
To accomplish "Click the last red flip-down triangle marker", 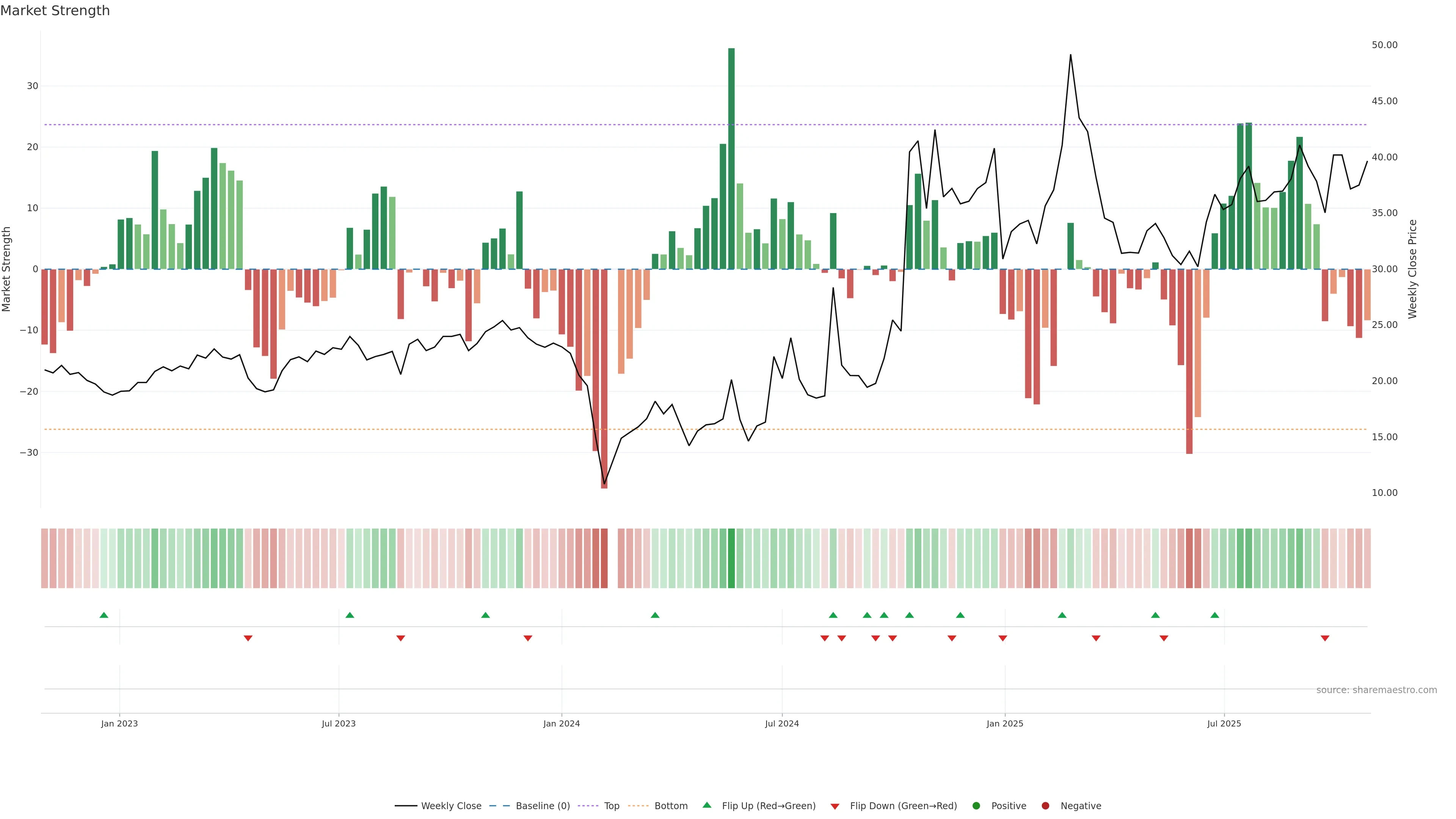I will click(1325, 638).
